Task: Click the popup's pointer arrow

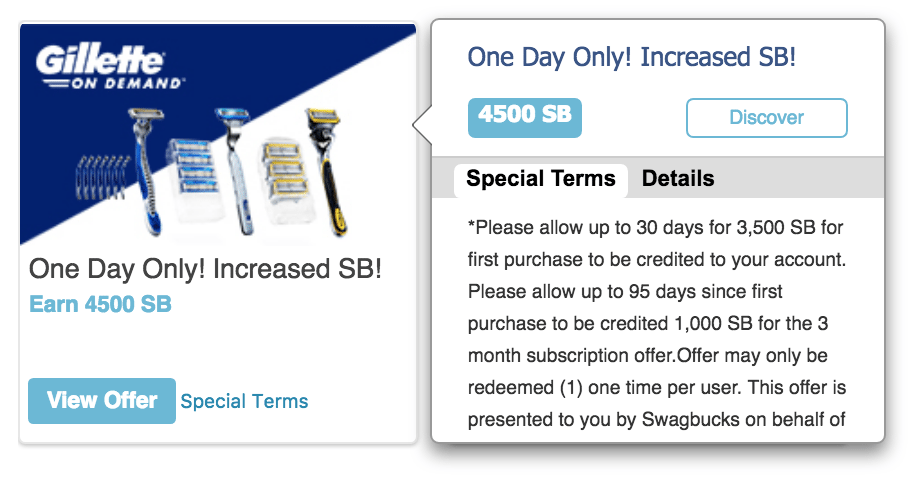Action: click(421, 127)
